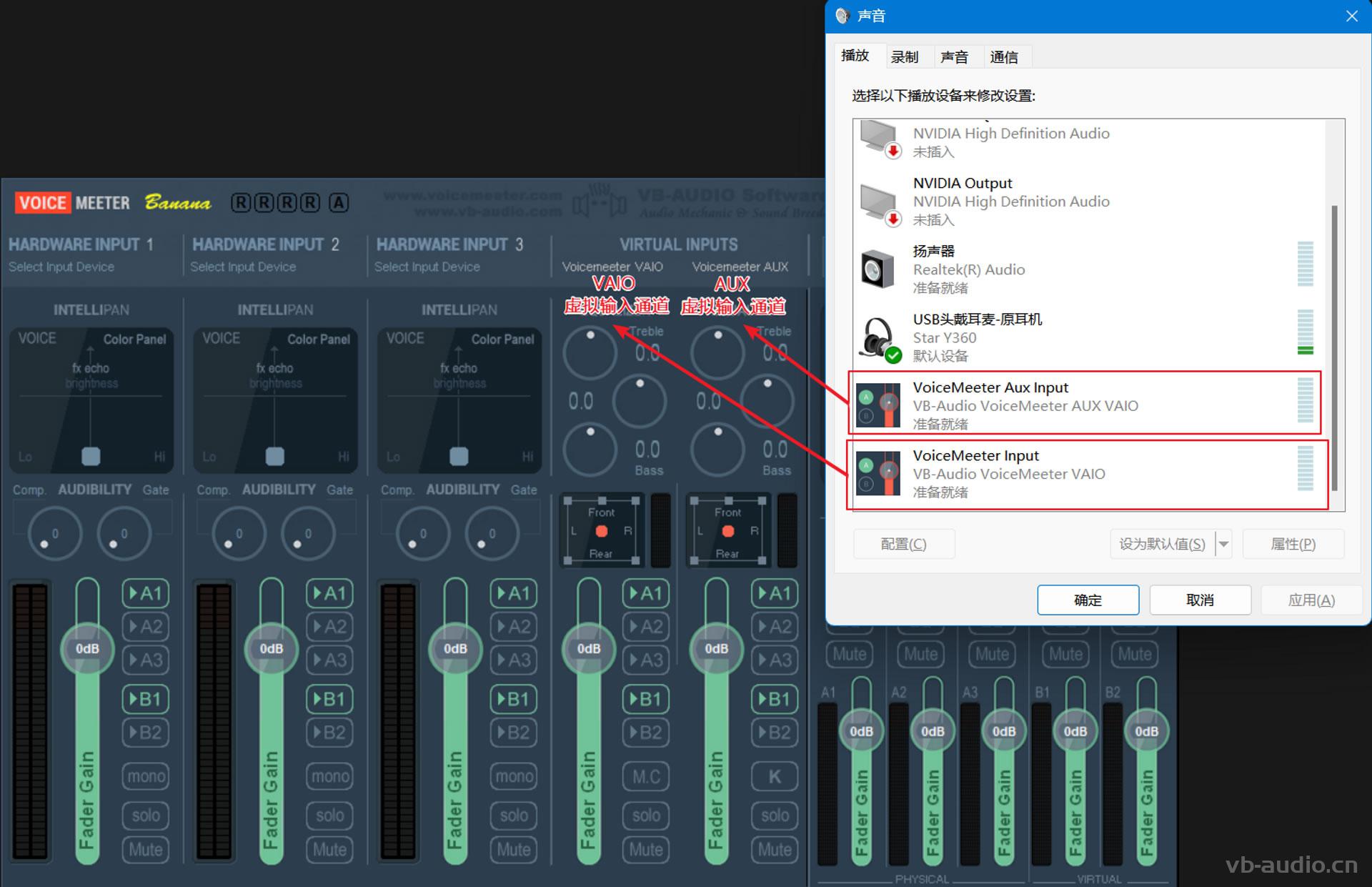The image size is (1372, 887).
Task: Toggle K button on Voicemeeter AUX strip
Action: click(x=775, y=776)
